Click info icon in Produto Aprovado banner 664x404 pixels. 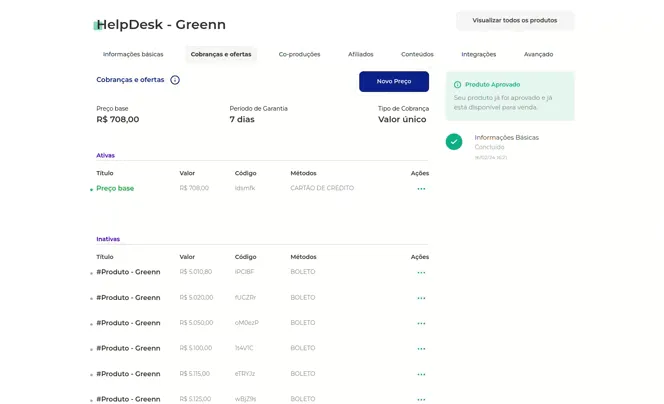pyautogui.click(x=457, y=85)
